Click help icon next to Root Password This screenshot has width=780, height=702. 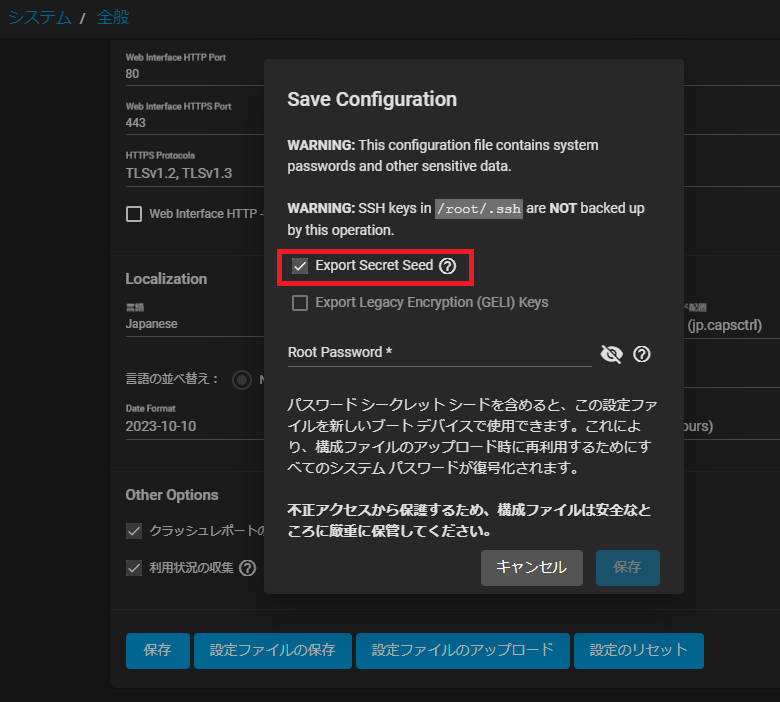pyautogui.click(x=642, y=354)
